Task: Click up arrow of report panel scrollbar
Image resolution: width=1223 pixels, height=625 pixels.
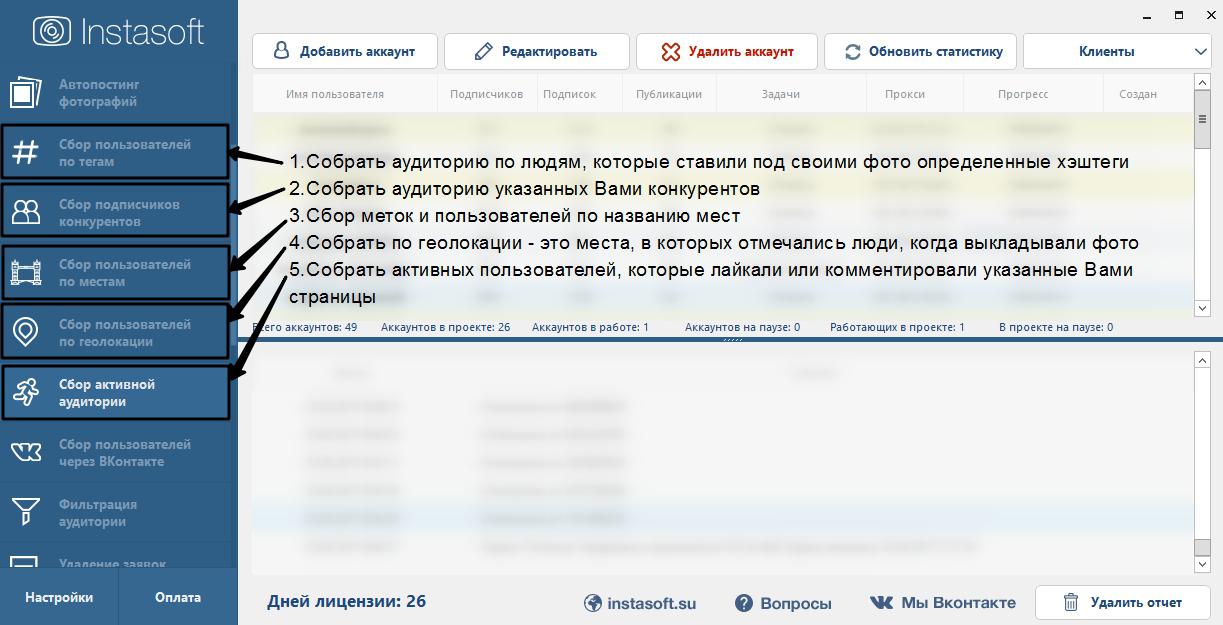Action: (1203, 359)
